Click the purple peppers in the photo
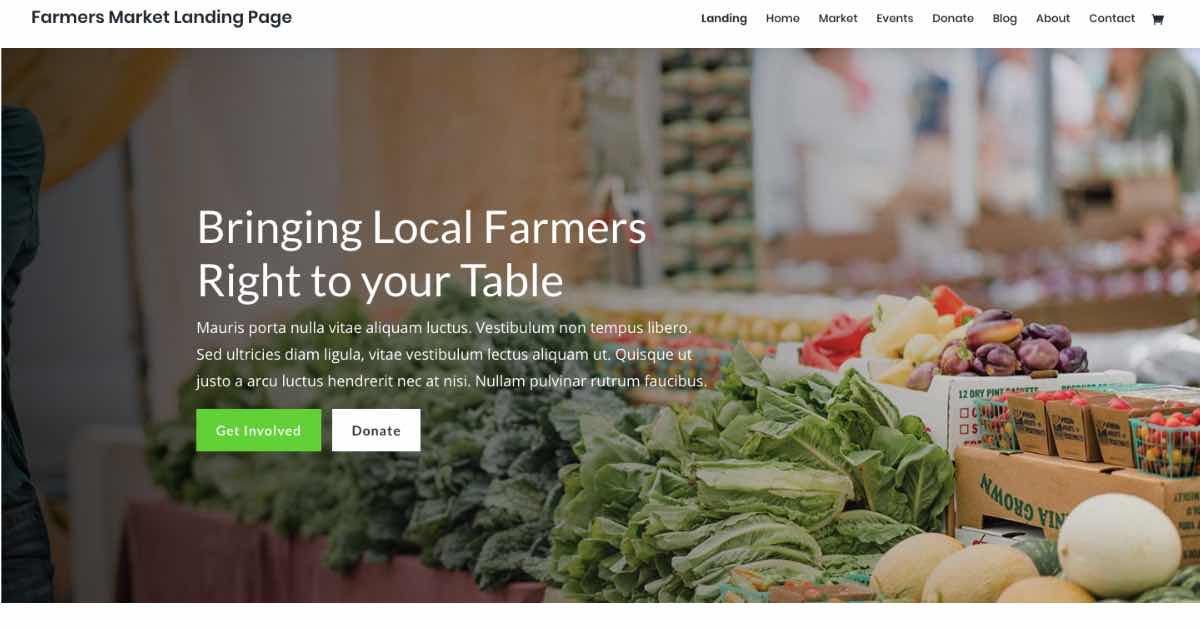The image size is (1200, 628). click(1012, 345)
